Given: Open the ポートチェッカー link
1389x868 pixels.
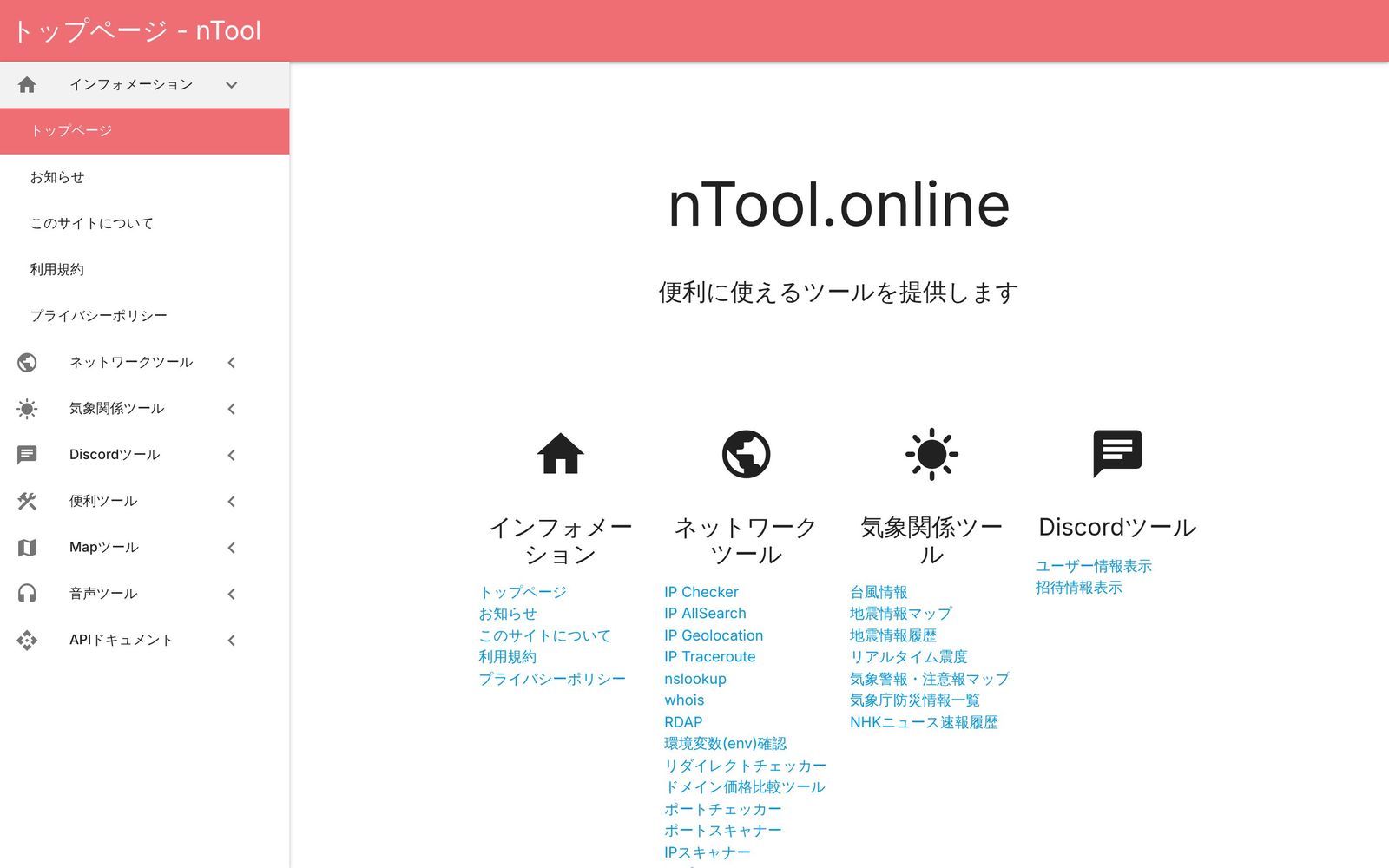Looking at the screenshot, I should click(723, 809).
